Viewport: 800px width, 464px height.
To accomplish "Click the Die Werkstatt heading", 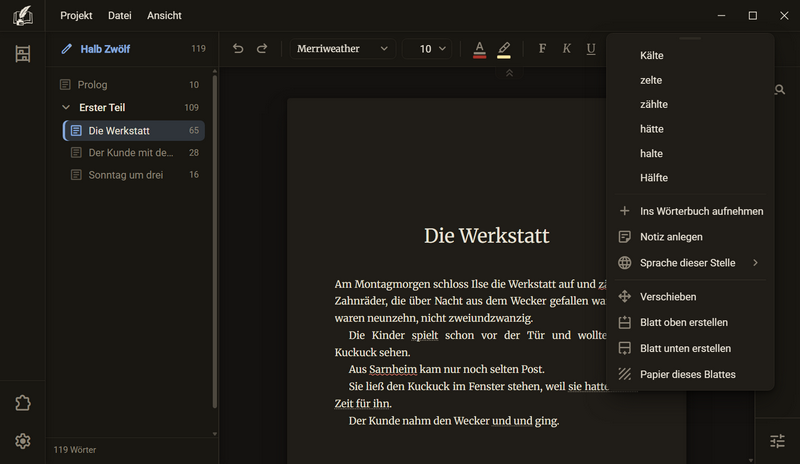I will tap(487, 236).
